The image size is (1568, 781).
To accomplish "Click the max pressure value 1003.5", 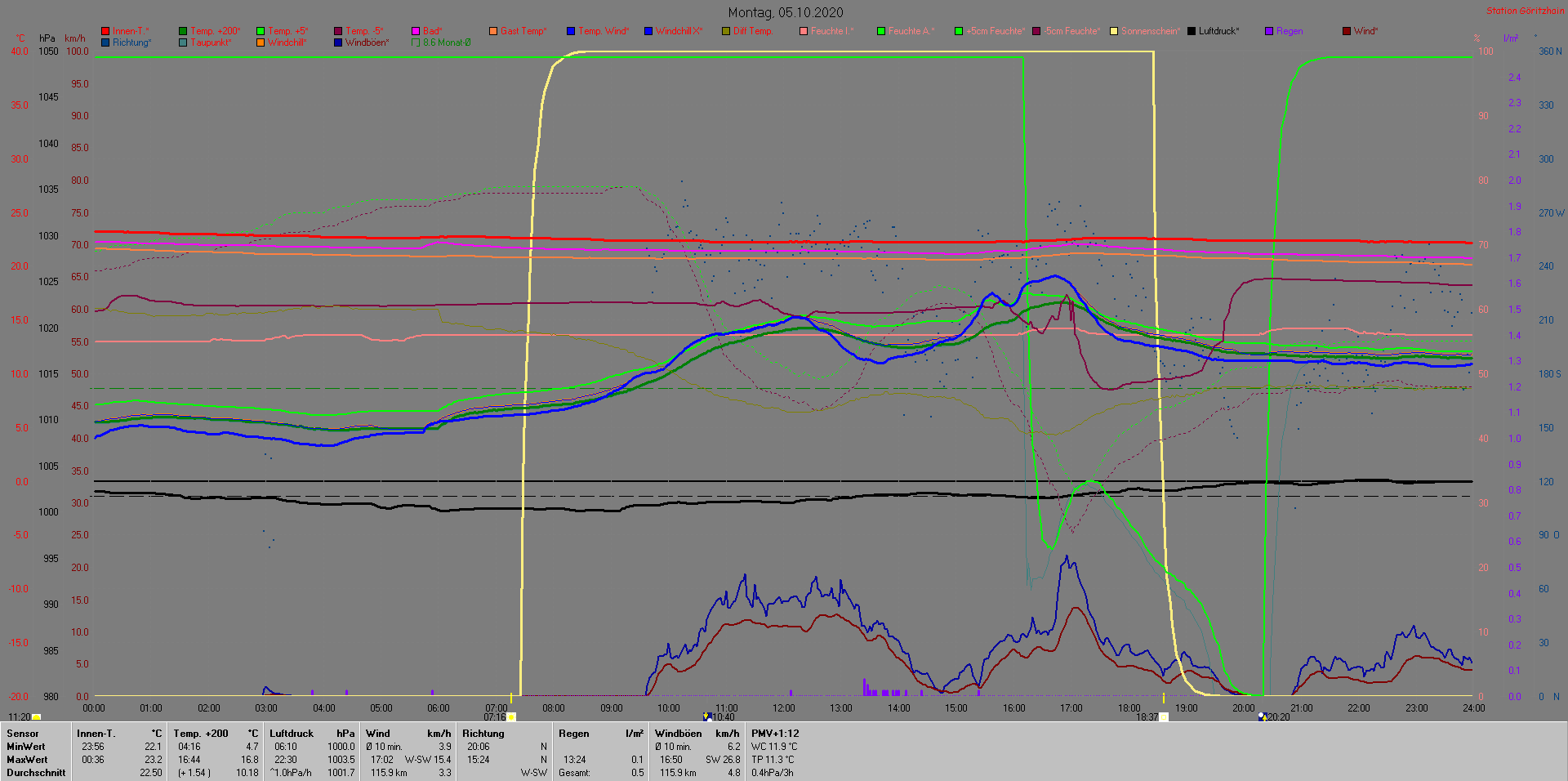I will point(341,760).
